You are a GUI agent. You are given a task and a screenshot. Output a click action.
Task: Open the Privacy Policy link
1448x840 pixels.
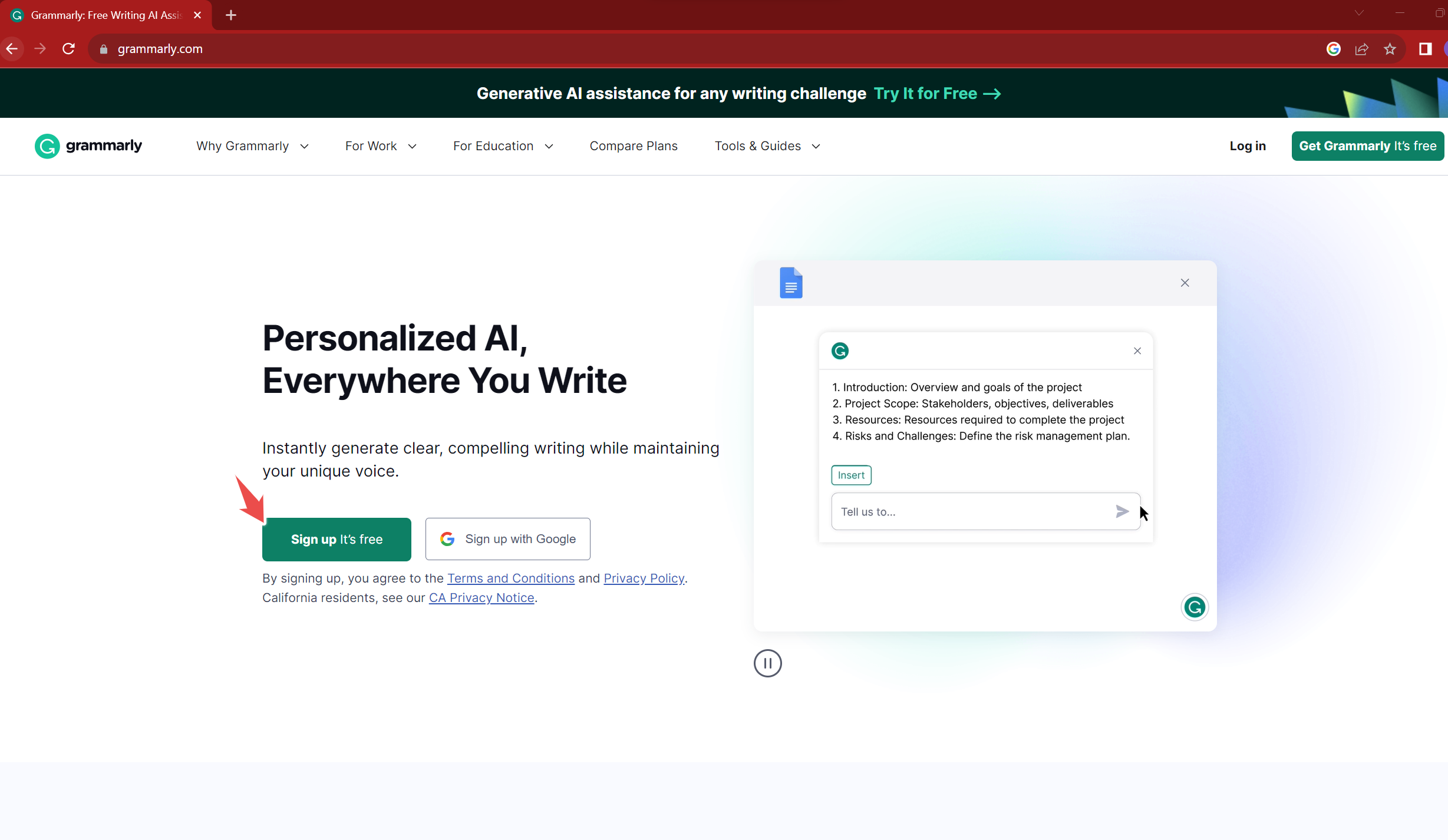[x=644, y=578]
